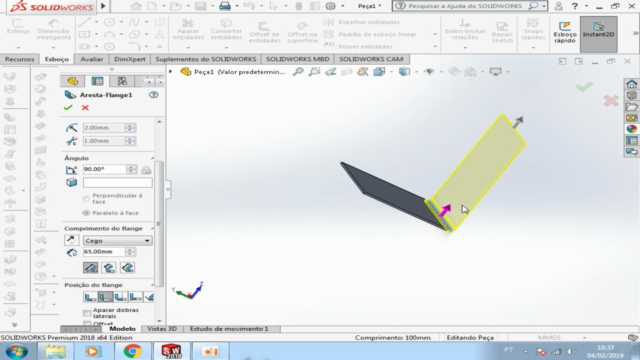Viewport: 640px width, 360px height.
Task: Choose Material Outside flange position
Action: click(105, 297)
